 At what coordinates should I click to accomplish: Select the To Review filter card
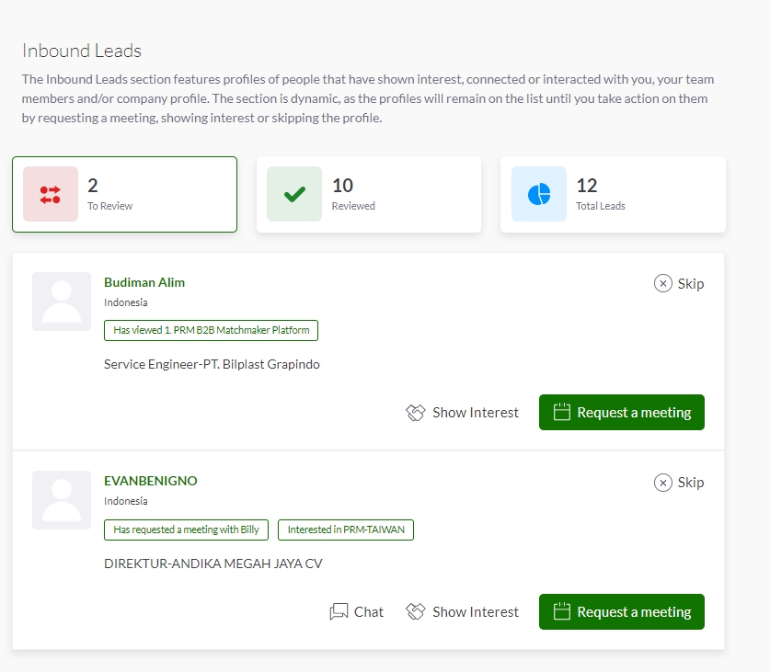[125, 194]
